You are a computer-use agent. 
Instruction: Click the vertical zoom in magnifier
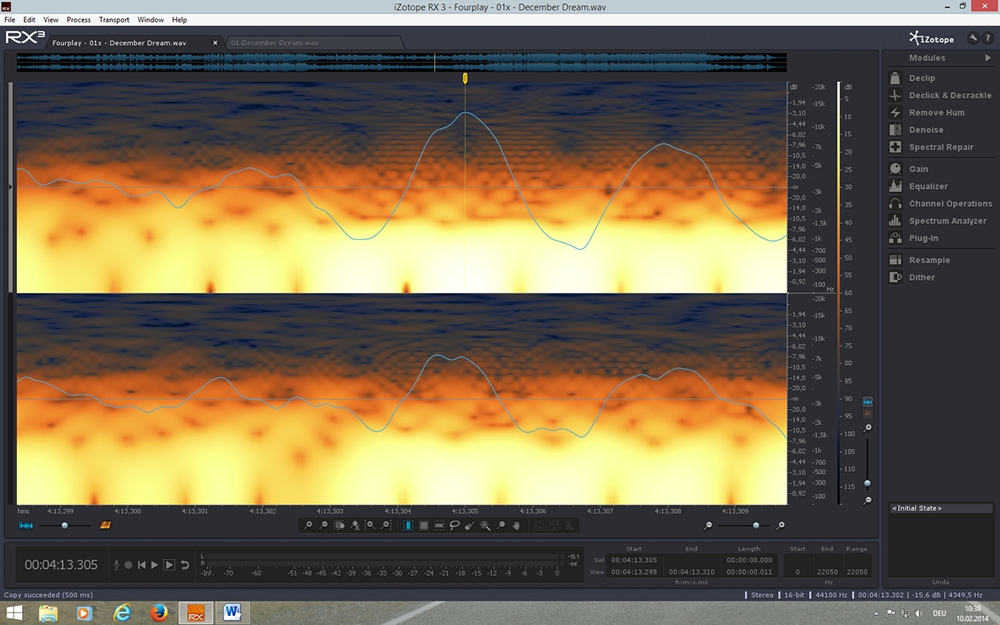click(x=867, y=428)
